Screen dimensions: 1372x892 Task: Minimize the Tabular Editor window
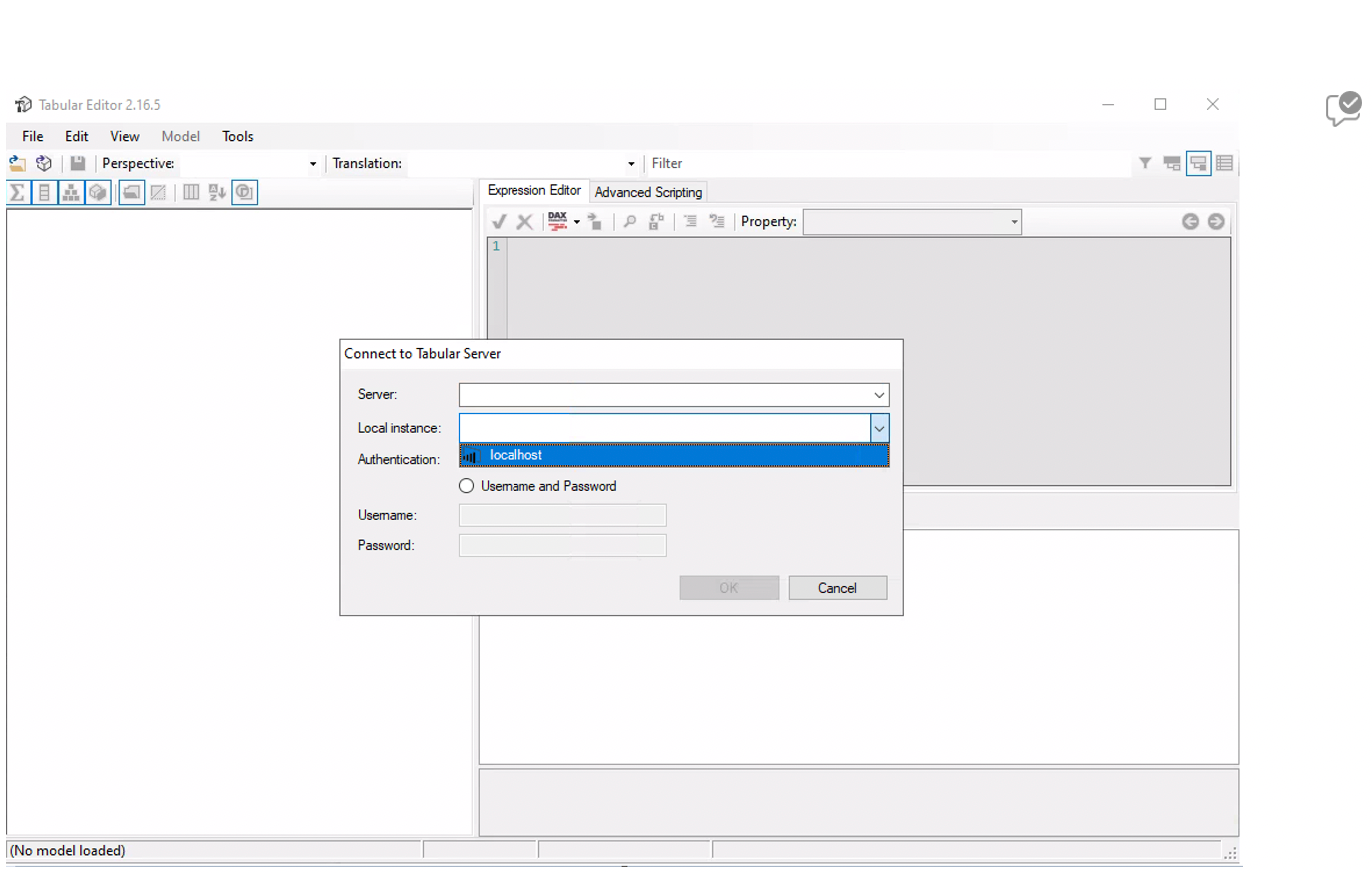pyautogui.click(x=1108, y=104)
